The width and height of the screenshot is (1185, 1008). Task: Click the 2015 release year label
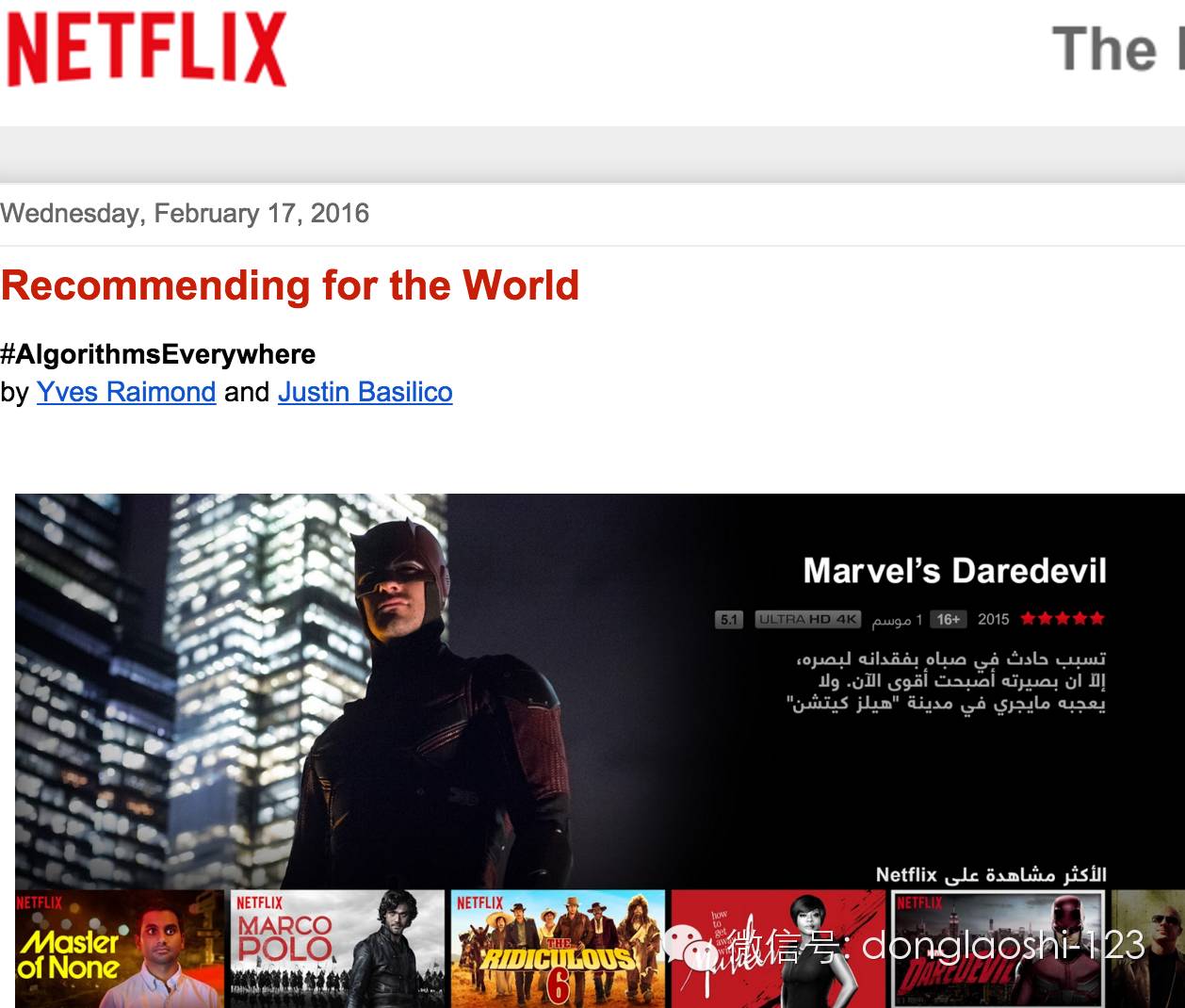(x=993, y=619)
